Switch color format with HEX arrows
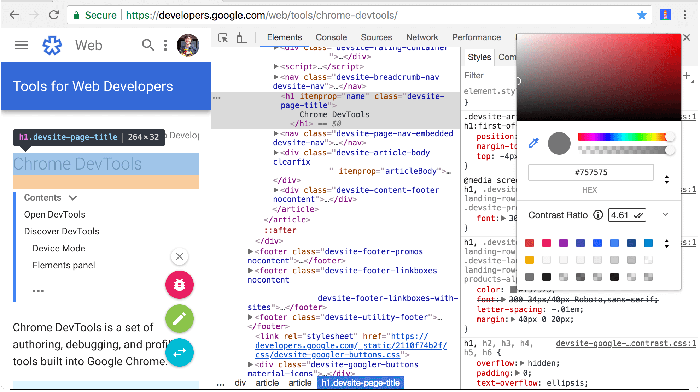This screenshot has height=392, width=700. pyautogui.click(x=667, y=179)
